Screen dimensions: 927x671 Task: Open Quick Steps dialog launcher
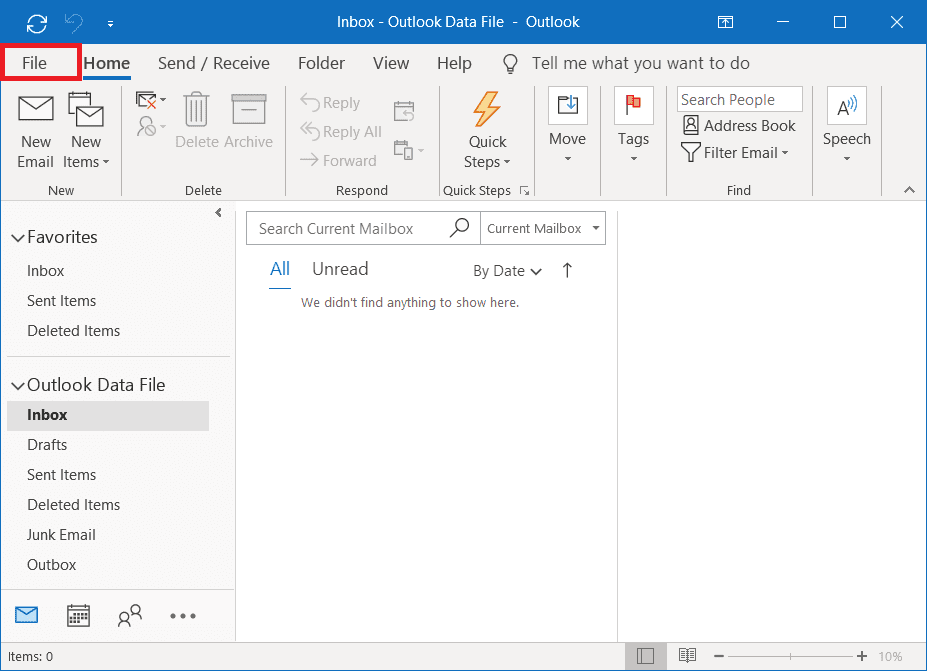(524, 190)
